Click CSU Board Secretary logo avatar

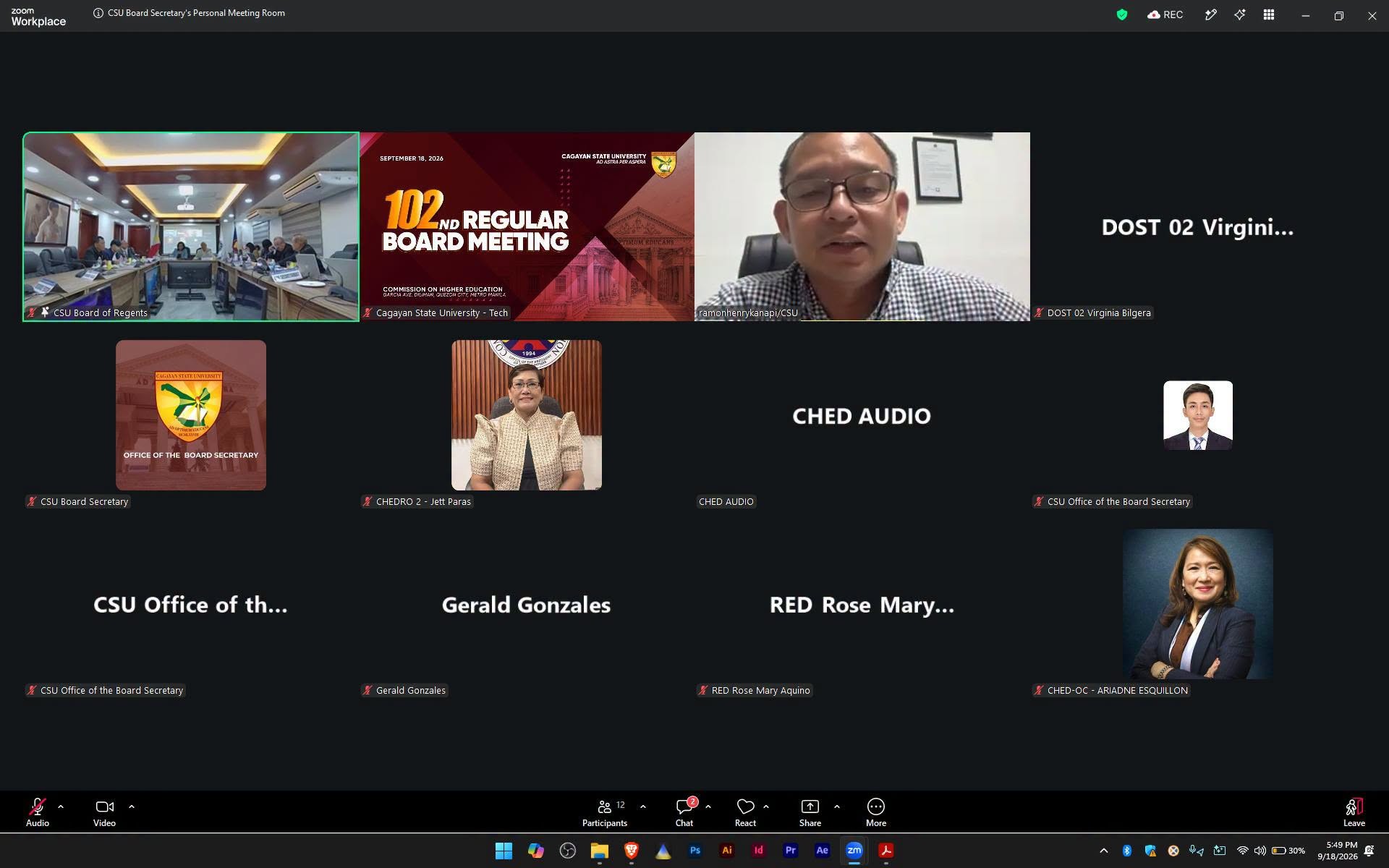pyautogui.click(x=191, y=415)
